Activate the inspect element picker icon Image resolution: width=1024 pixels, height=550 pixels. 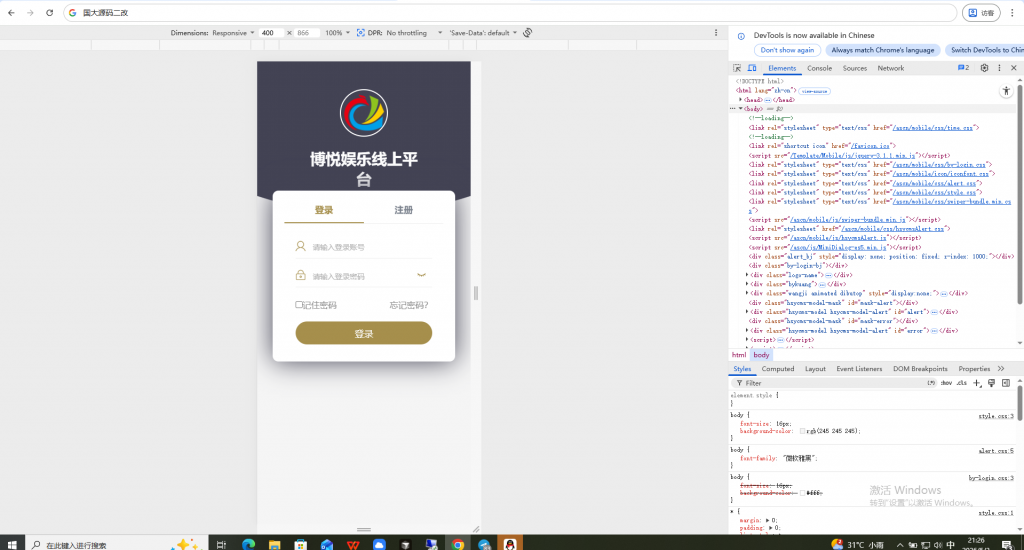pos(737,68)
